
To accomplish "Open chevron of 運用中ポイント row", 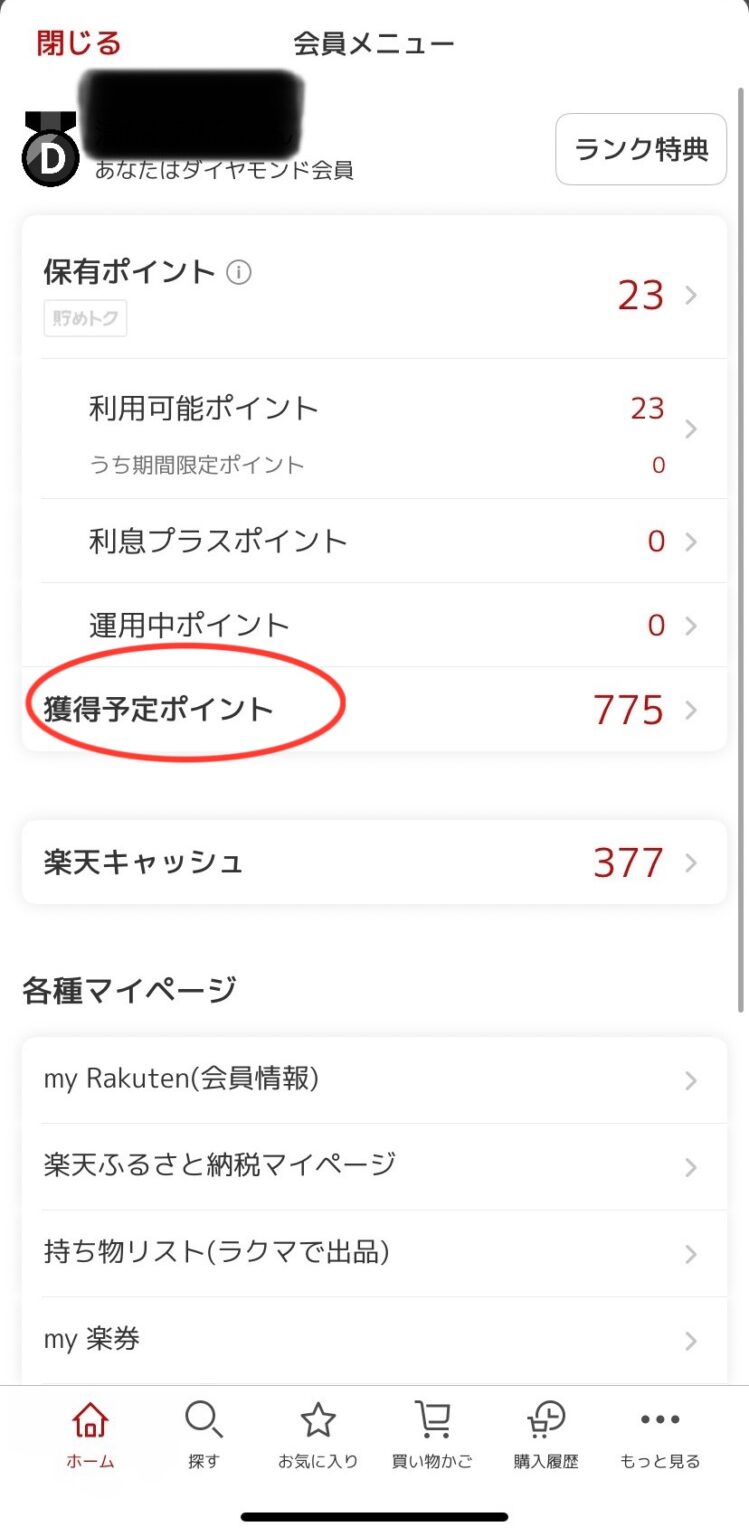I will (690, 626).
